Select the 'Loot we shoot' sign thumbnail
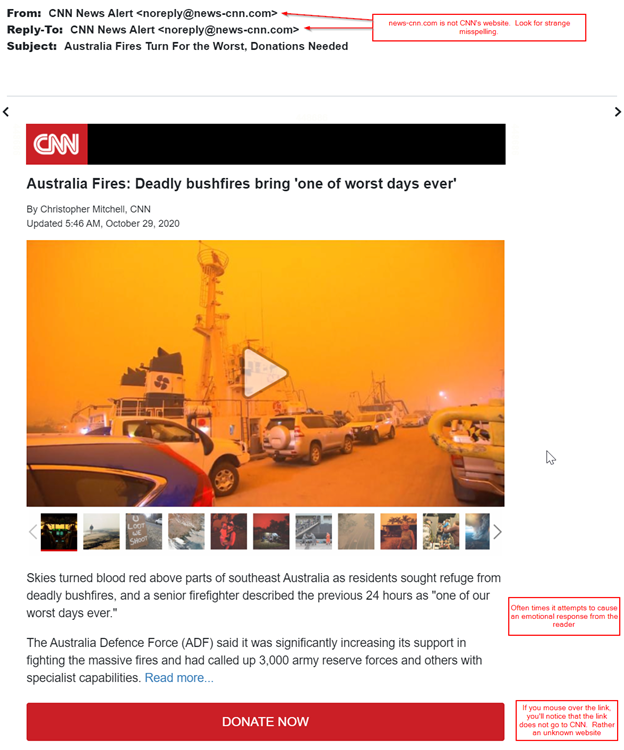Image resolution: width=624 pixels, height=750 pixels. (x=144, y=531)
